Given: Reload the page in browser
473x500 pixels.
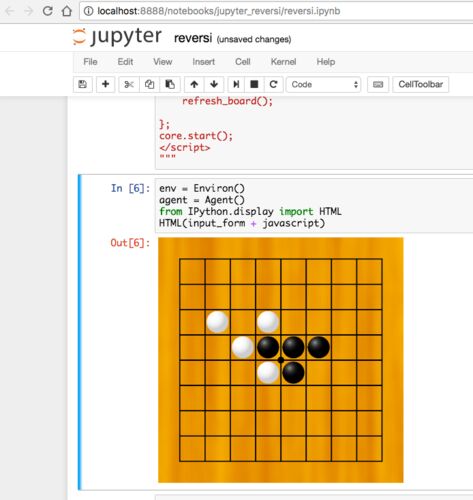Looking at the screenshot, I should pyautogui.click(x=48, y=11).
